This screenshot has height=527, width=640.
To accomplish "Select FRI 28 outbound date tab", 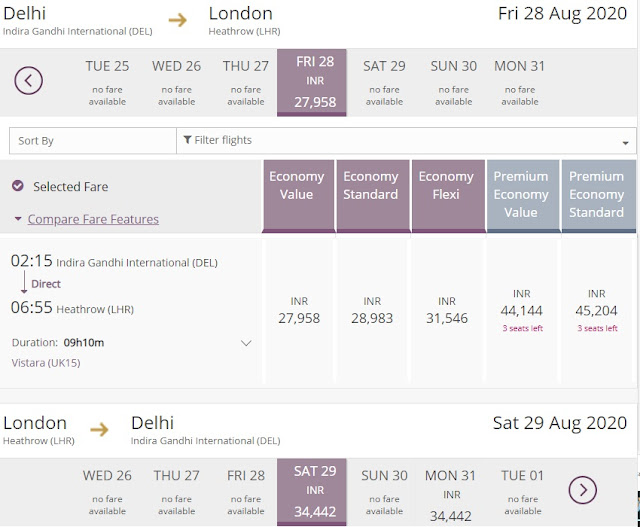I will (312, 83).
